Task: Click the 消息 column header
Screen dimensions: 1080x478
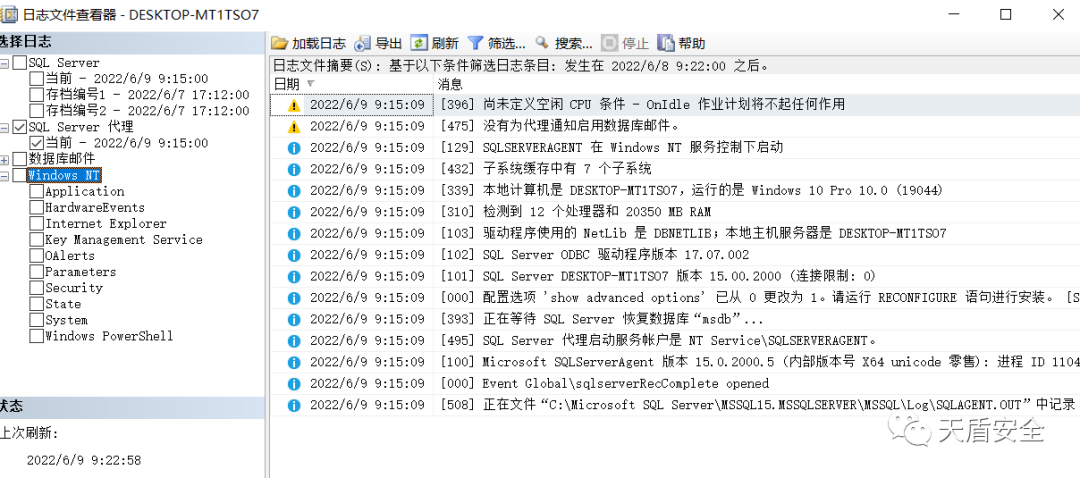Action: [x=450, y=84]
